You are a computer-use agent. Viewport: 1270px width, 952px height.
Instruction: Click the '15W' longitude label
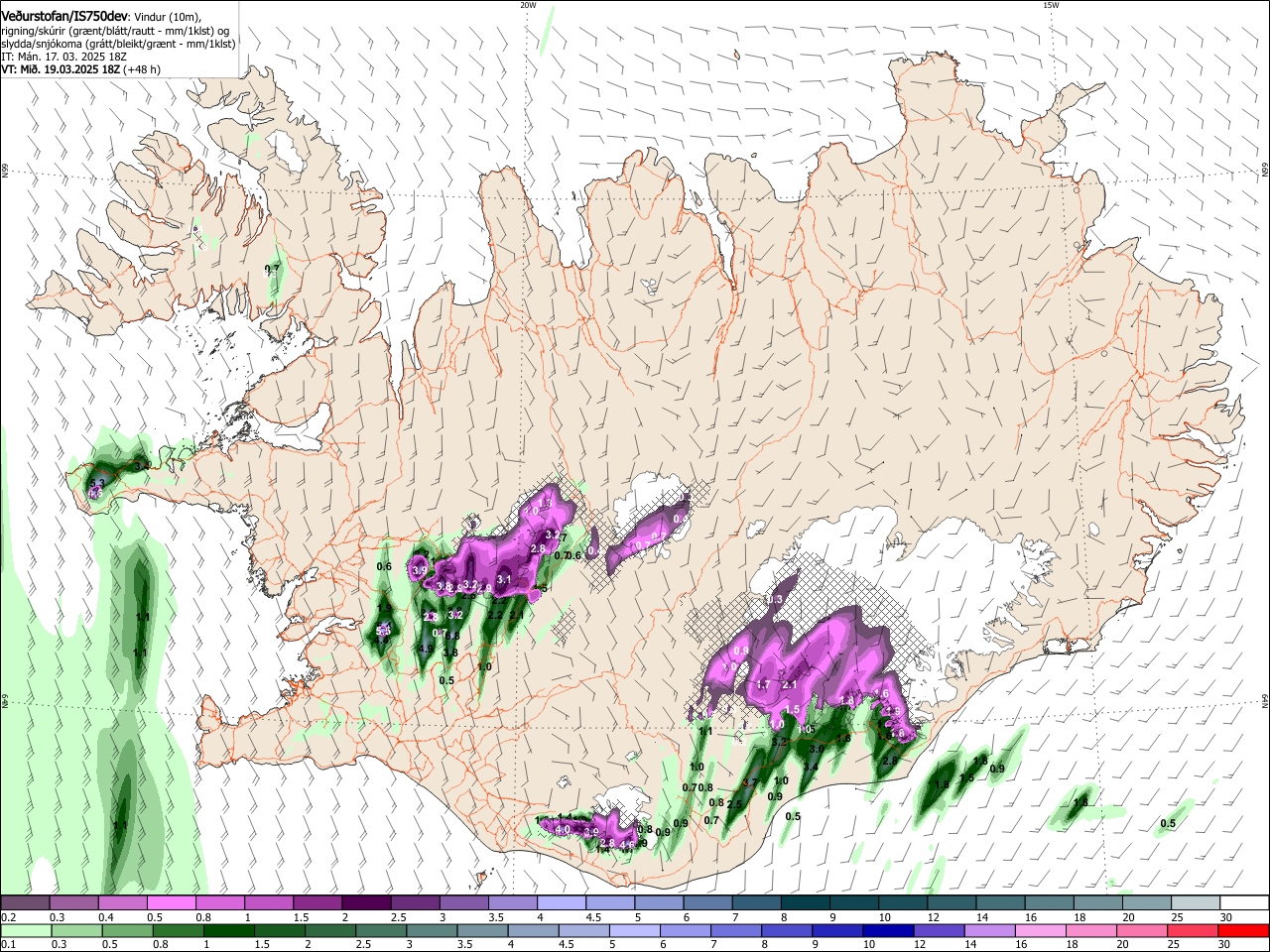pyautogui.click(x=1051, y=5)
